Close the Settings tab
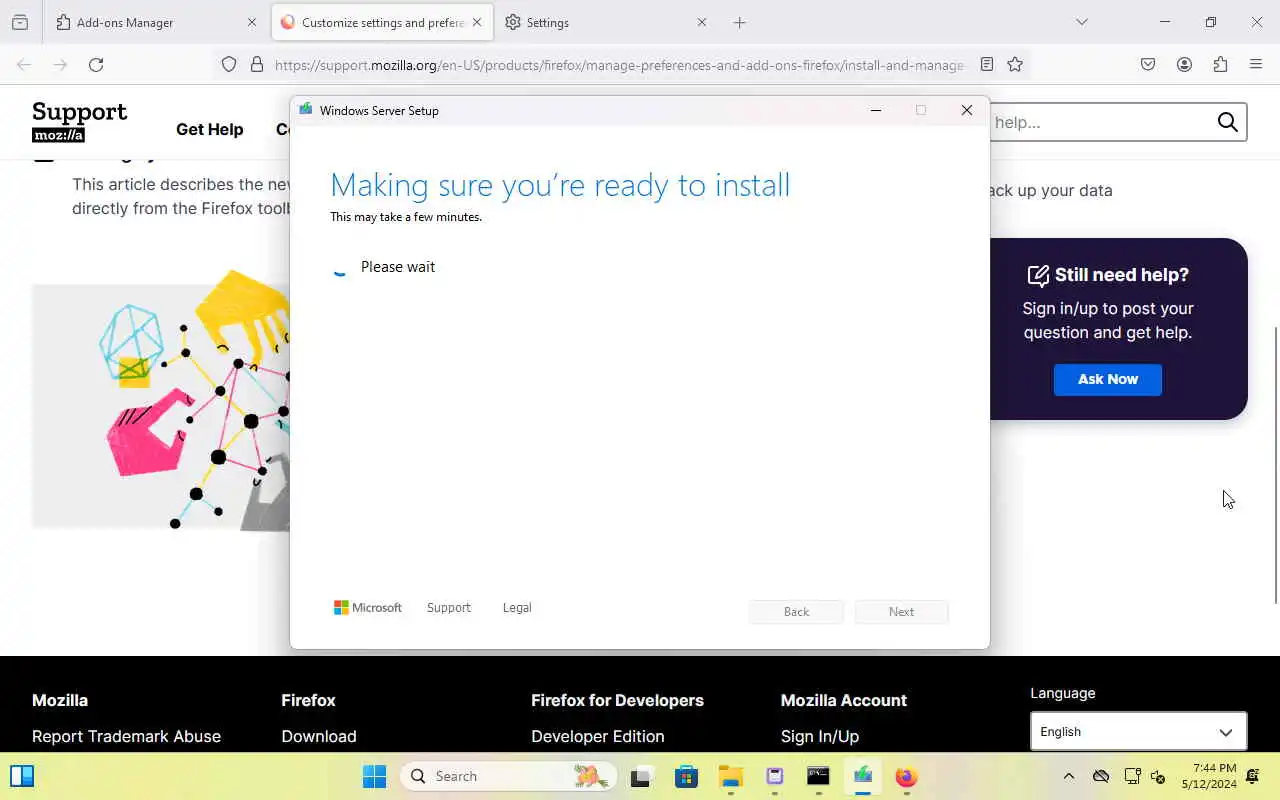 [701, 22]
